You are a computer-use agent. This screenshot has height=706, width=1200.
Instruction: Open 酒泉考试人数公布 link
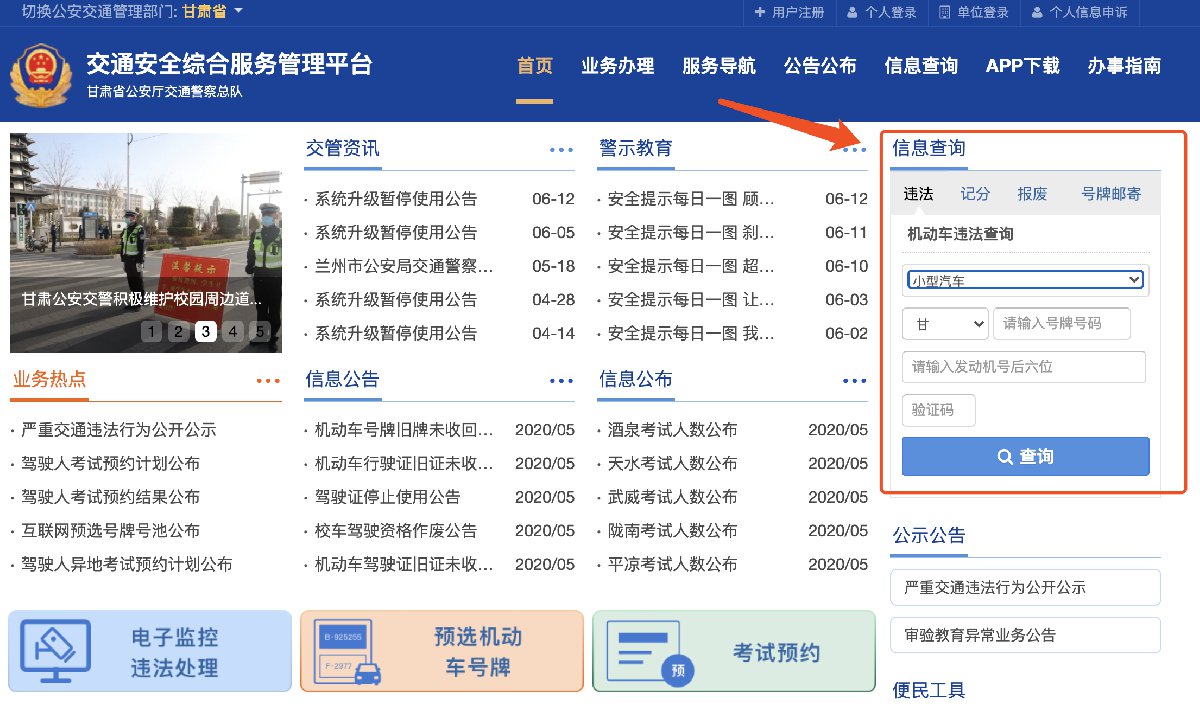(672, 430)
